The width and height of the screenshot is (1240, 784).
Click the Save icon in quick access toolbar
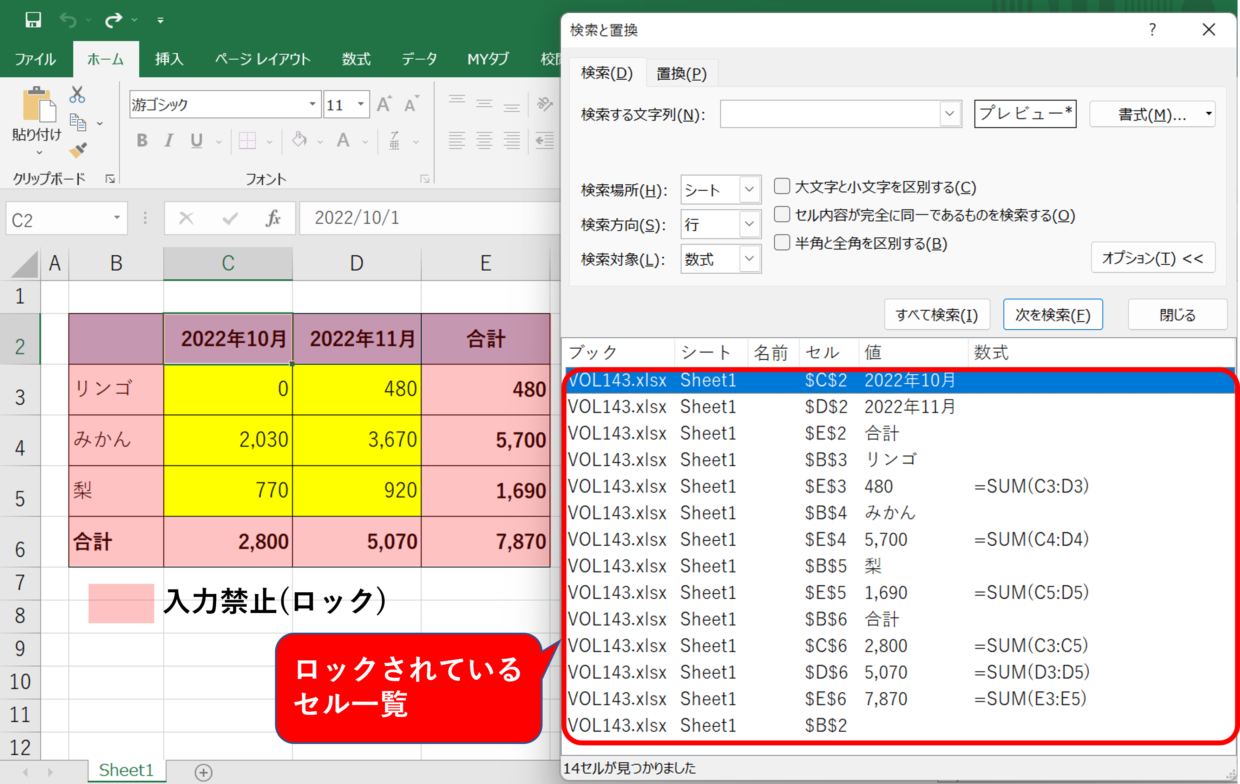pyautogui.click(x=33, y=20)
